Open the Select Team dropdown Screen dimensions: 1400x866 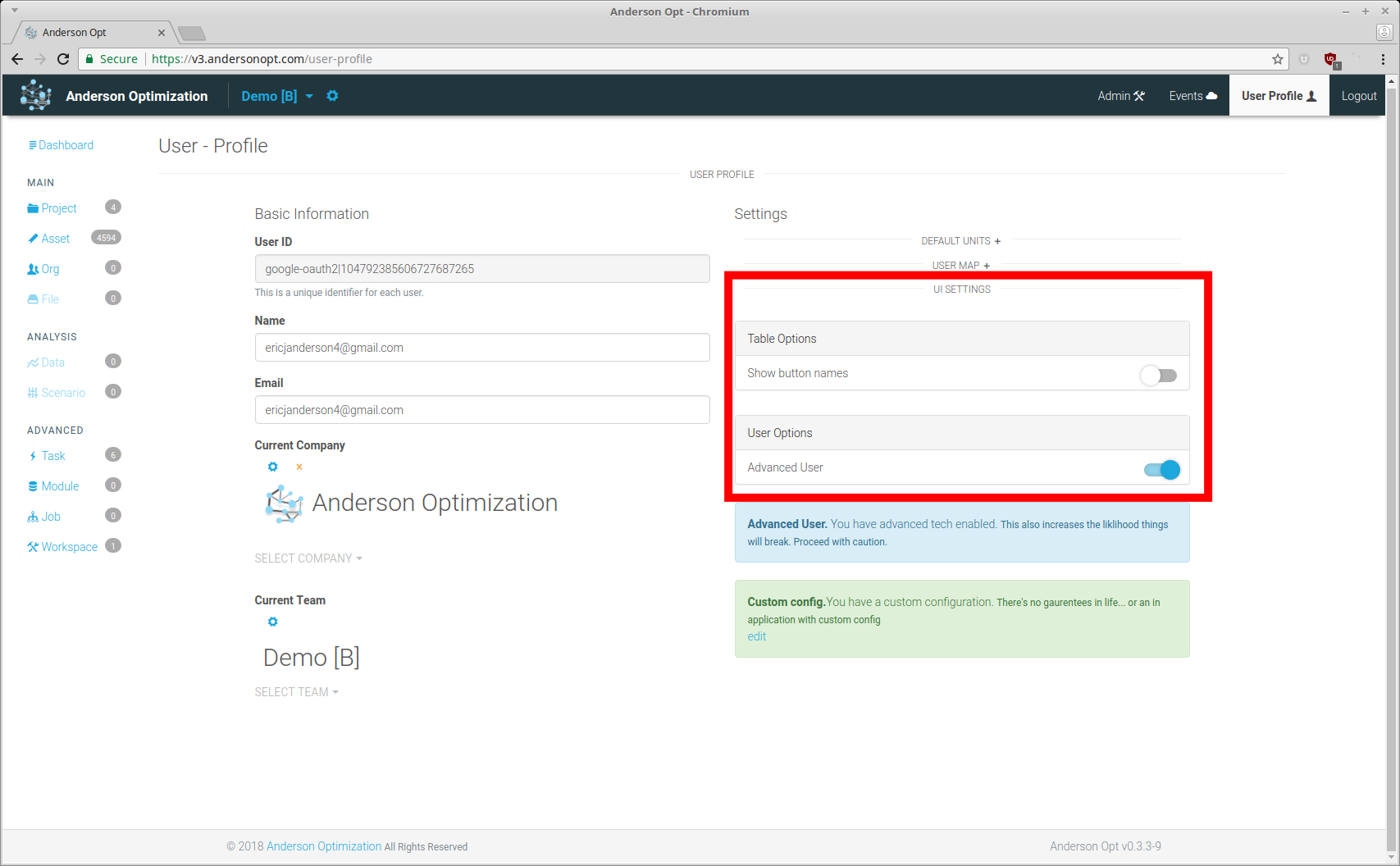pyautogui.click(x=296, y=692)
